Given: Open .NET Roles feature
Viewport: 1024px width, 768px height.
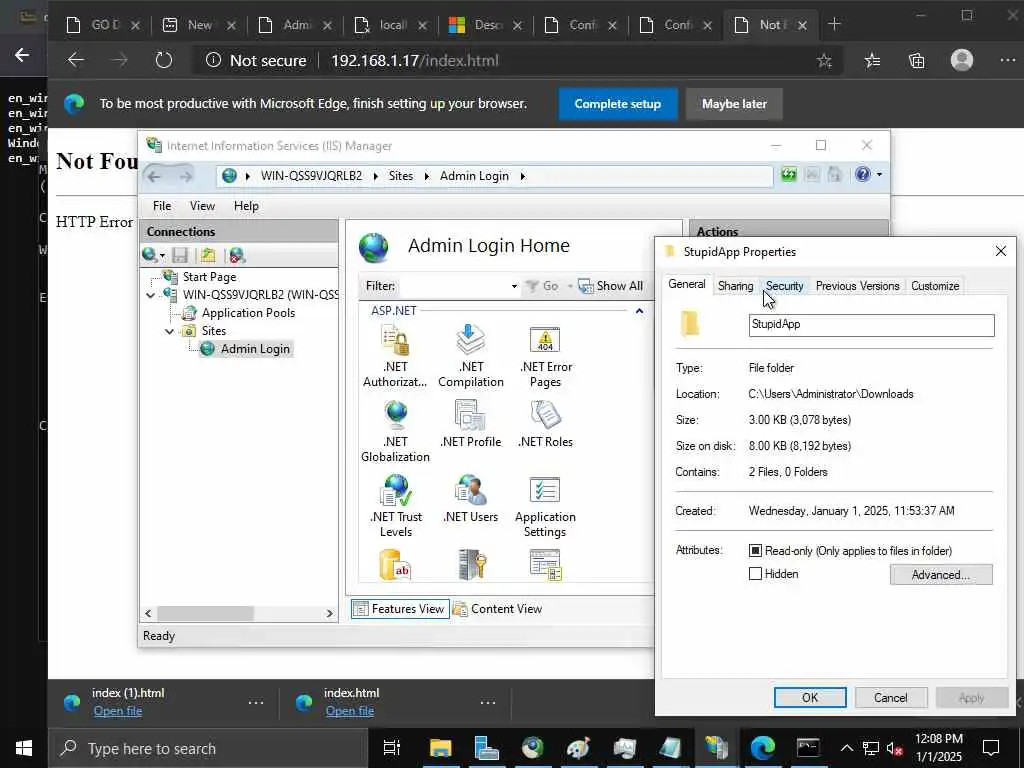Looking at the screenshot, I should click(545, 423).
